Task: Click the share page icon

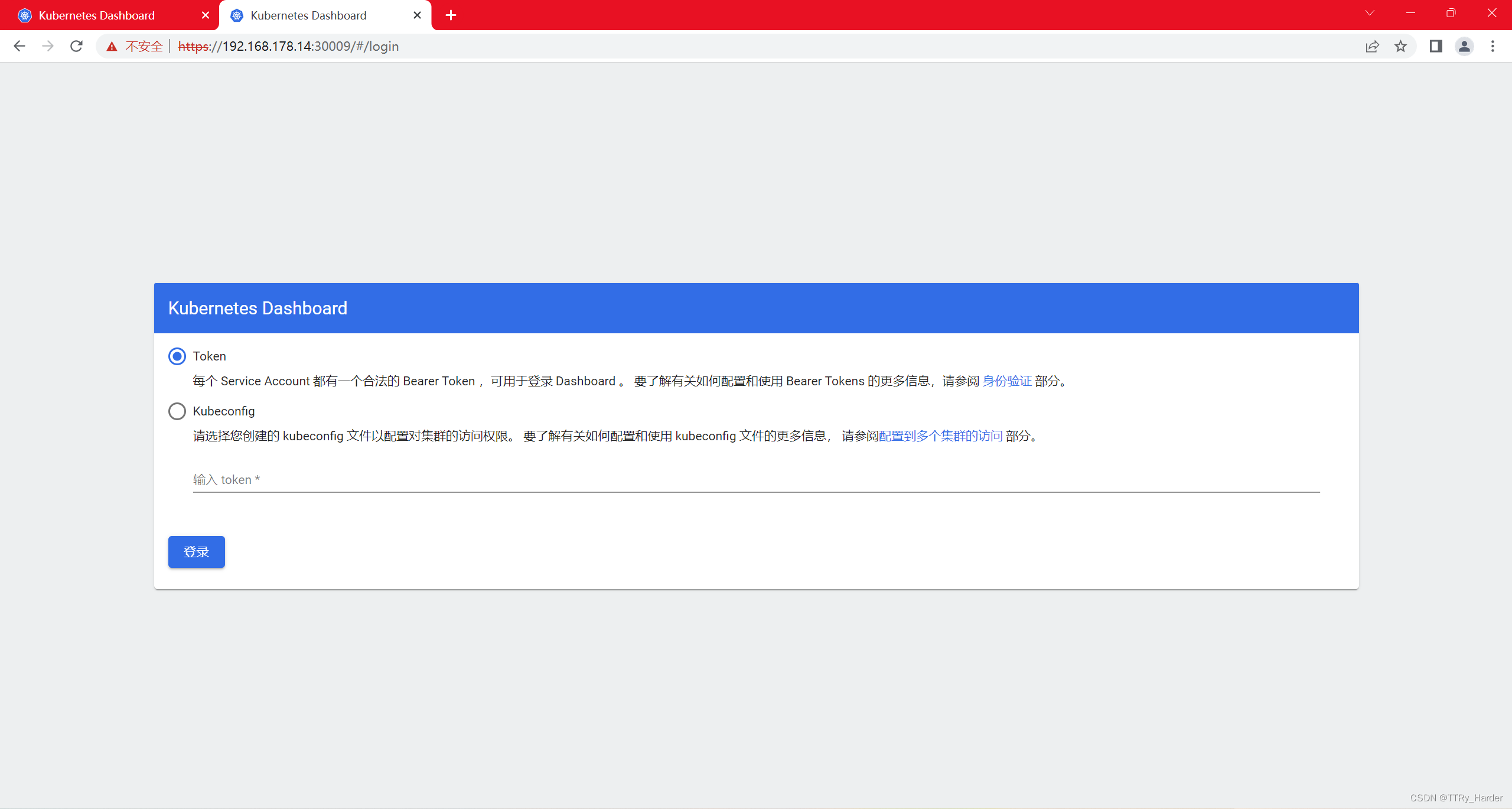Action: (1372, 46)
